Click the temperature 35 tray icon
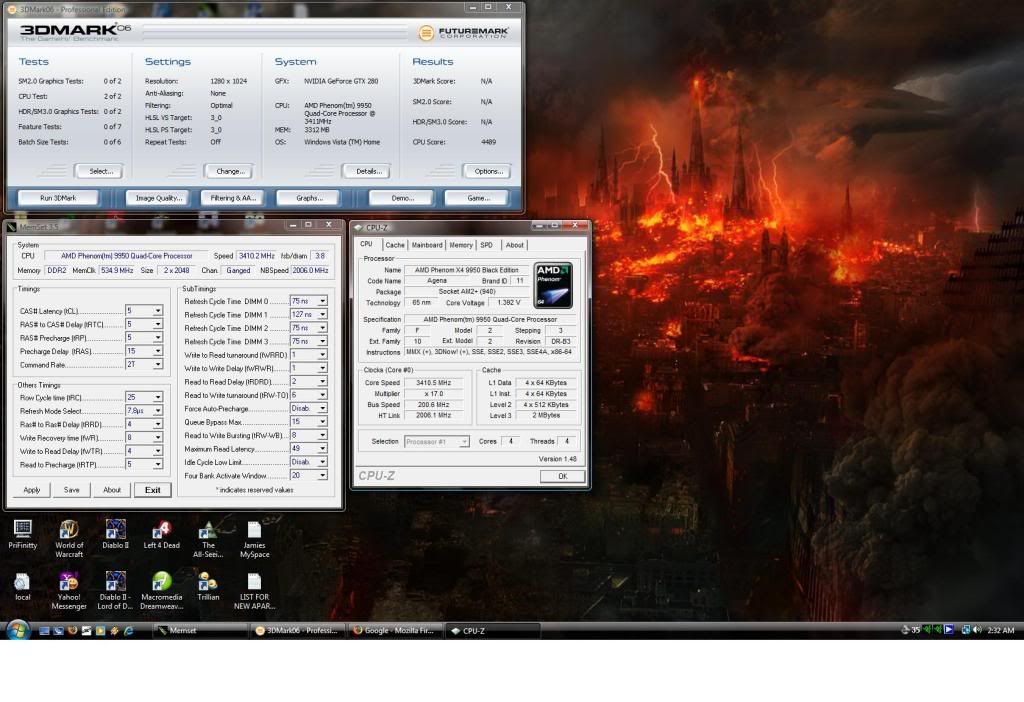This screenshot has height=702, width=1024. (916, 630)
